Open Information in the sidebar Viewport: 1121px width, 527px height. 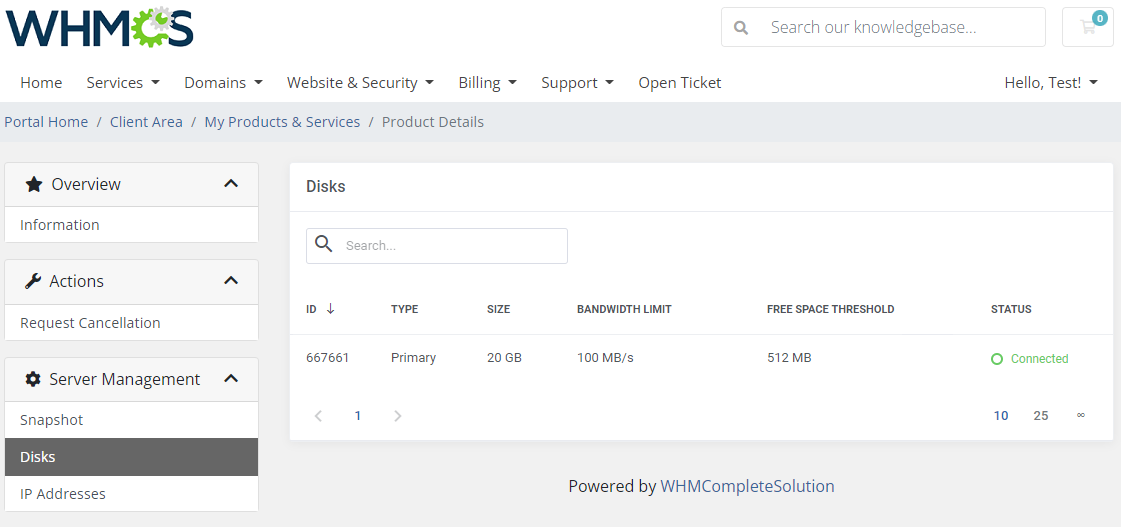coord(132,225)
